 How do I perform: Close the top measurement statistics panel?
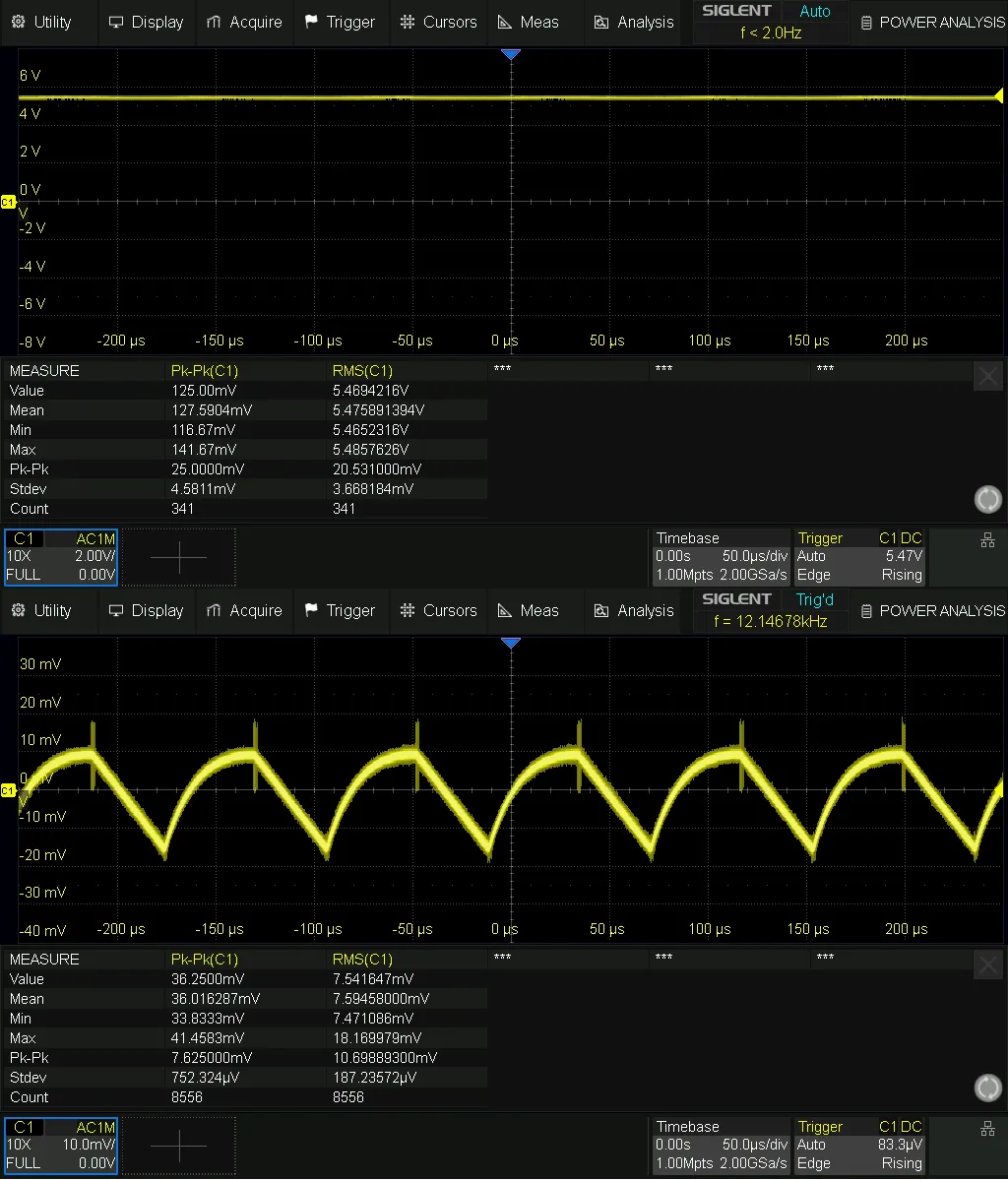987,375
